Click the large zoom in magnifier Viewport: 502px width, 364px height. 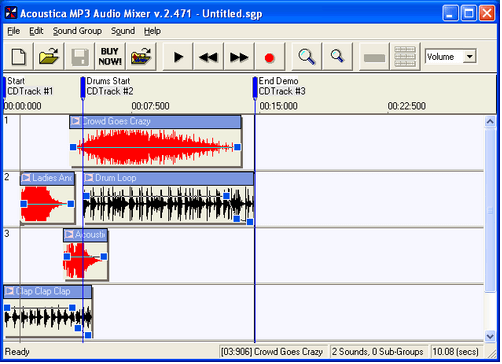click(x=306, y=57)
